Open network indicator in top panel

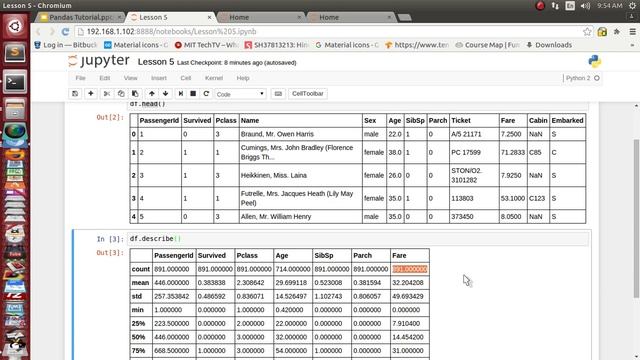click(x=555, y=6)
